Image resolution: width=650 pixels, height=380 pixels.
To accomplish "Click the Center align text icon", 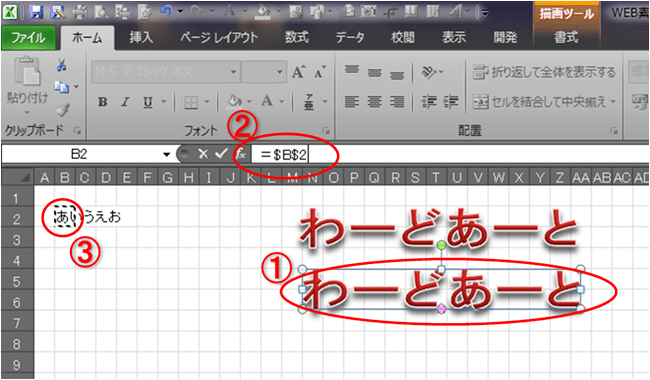I will tap(374, 102).
